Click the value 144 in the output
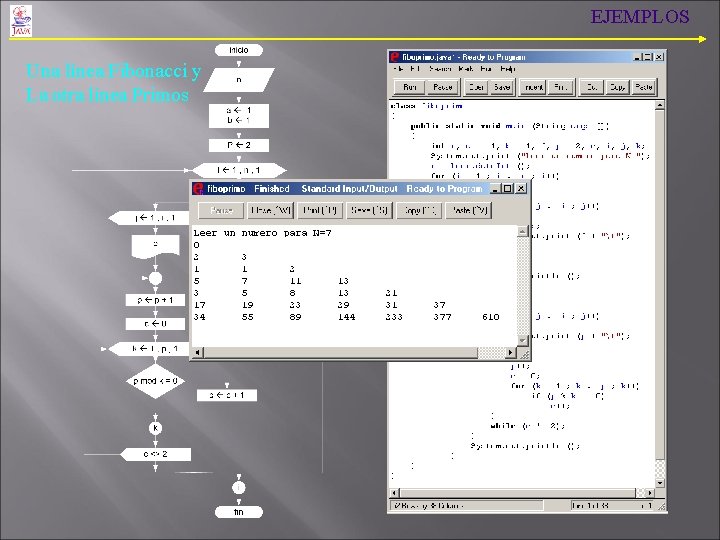The width and height of the screenshot is (720, 540). click(346, 317)
